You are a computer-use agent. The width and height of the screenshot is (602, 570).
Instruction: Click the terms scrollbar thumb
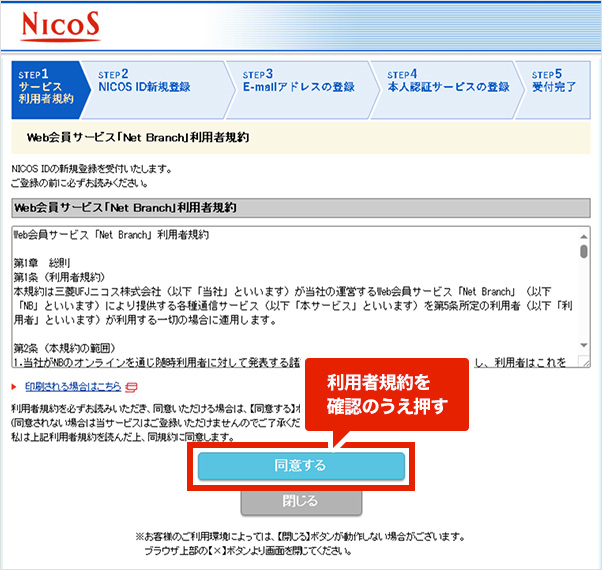(584, 250)
